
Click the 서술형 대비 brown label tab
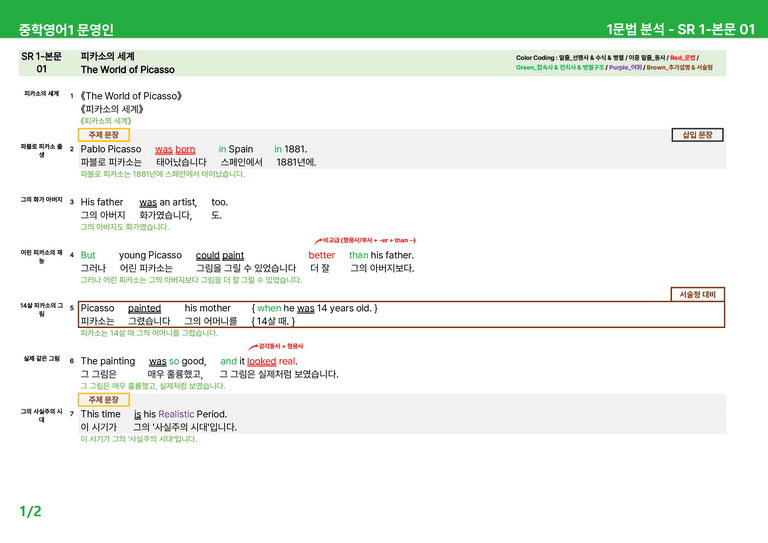tap(697, 294)
